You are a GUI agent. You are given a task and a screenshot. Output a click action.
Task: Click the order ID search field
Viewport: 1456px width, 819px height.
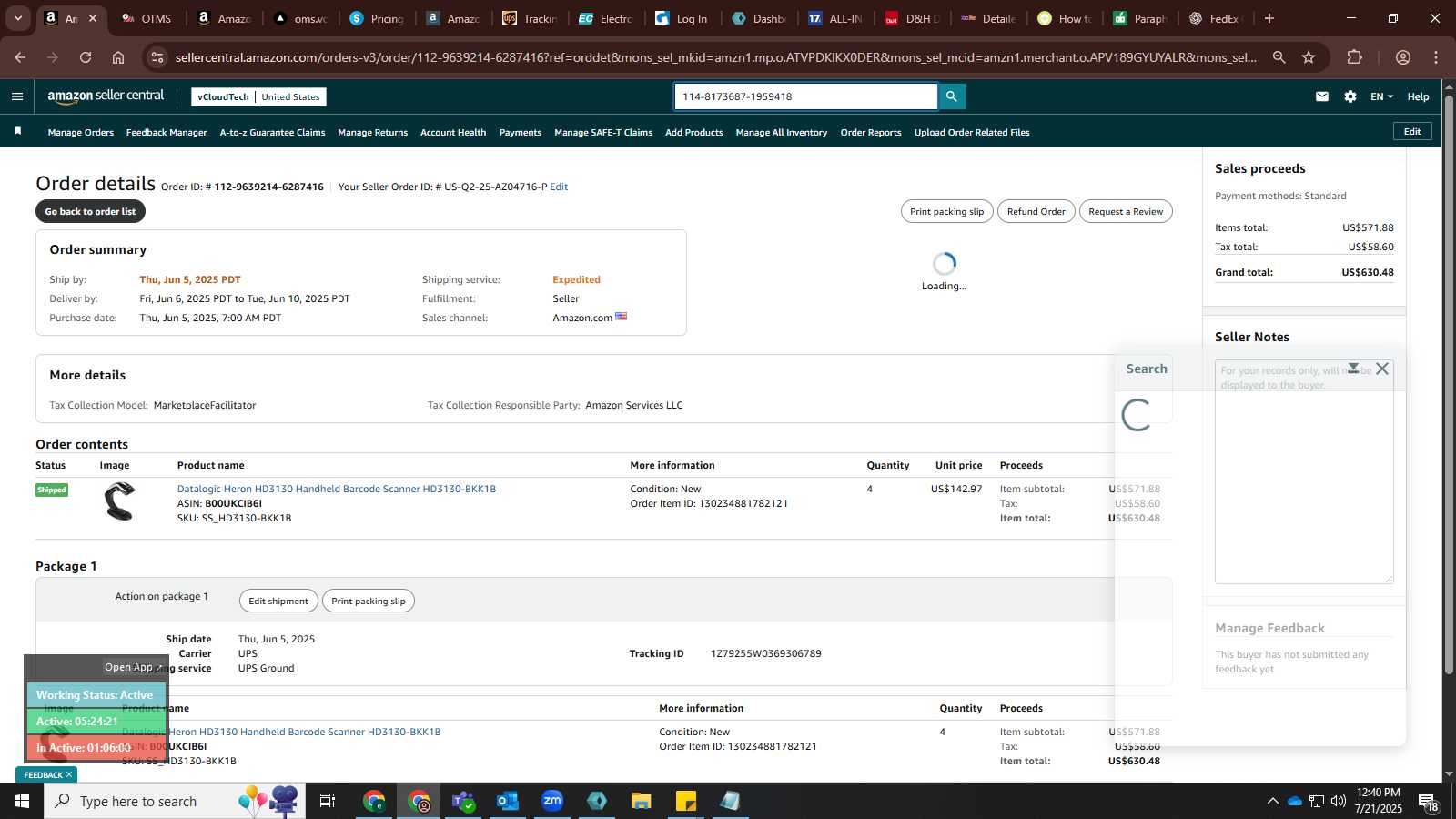click(x=806, y=96)
